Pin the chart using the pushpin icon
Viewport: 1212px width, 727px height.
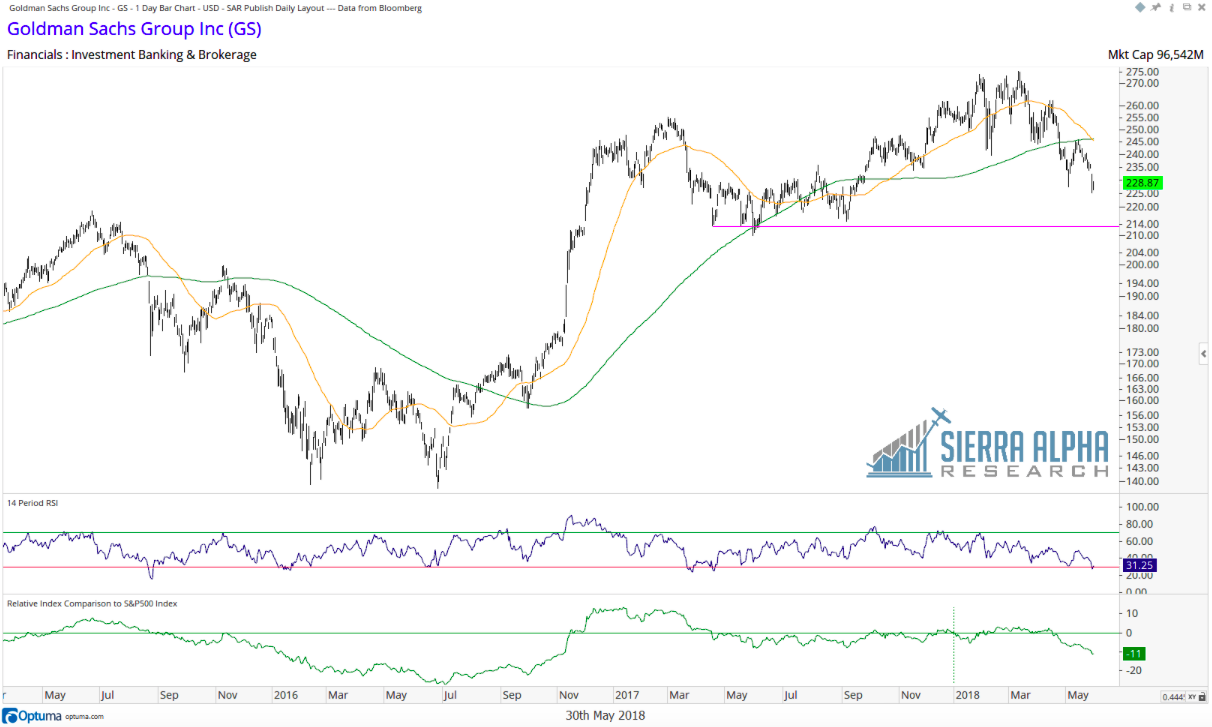point(1156,7)
